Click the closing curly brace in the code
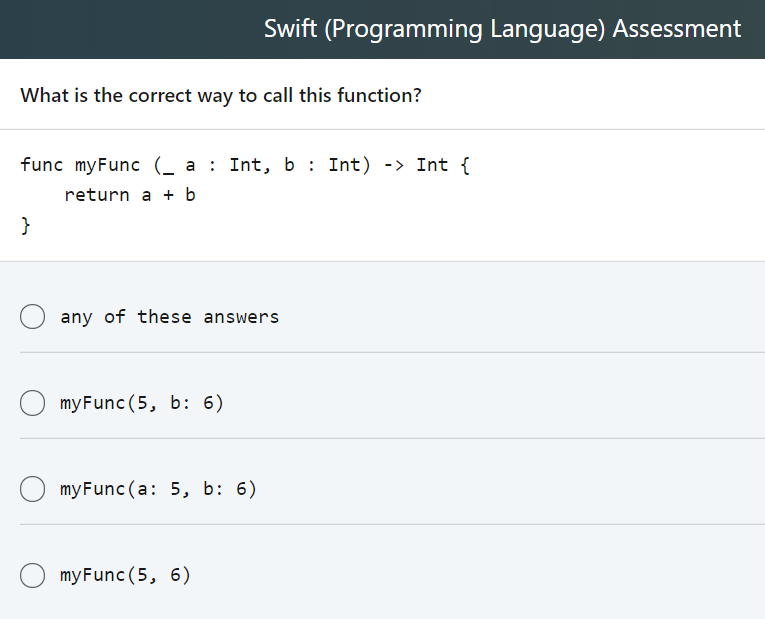The height and width of the screenshot is (619, 765). pos(25,225)
